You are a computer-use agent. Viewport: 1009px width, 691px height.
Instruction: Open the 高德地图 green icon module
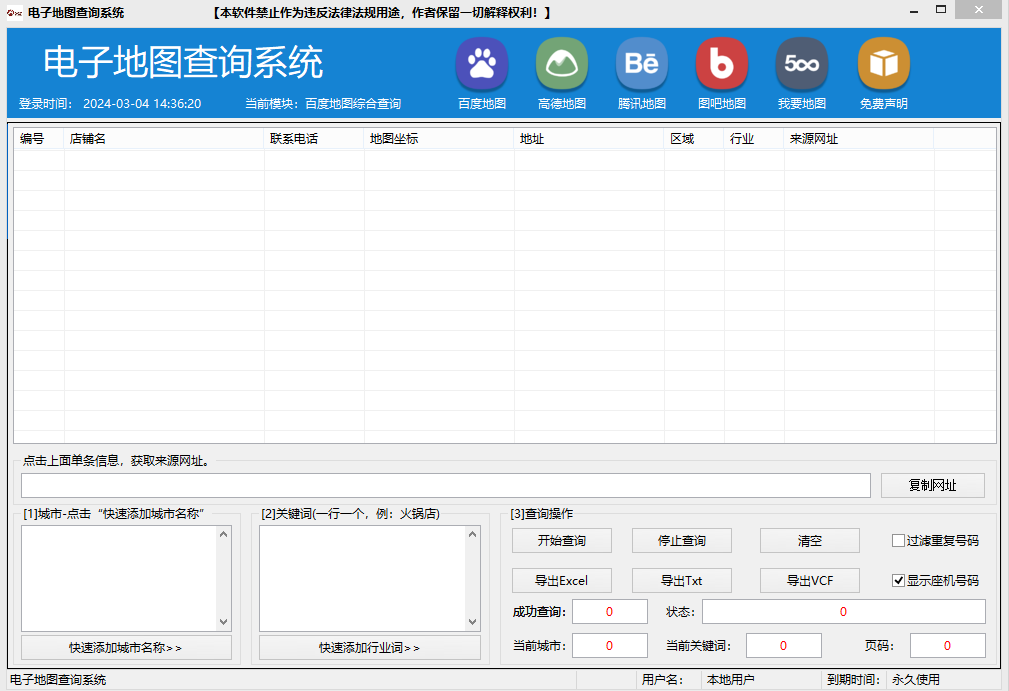point(562,64)
